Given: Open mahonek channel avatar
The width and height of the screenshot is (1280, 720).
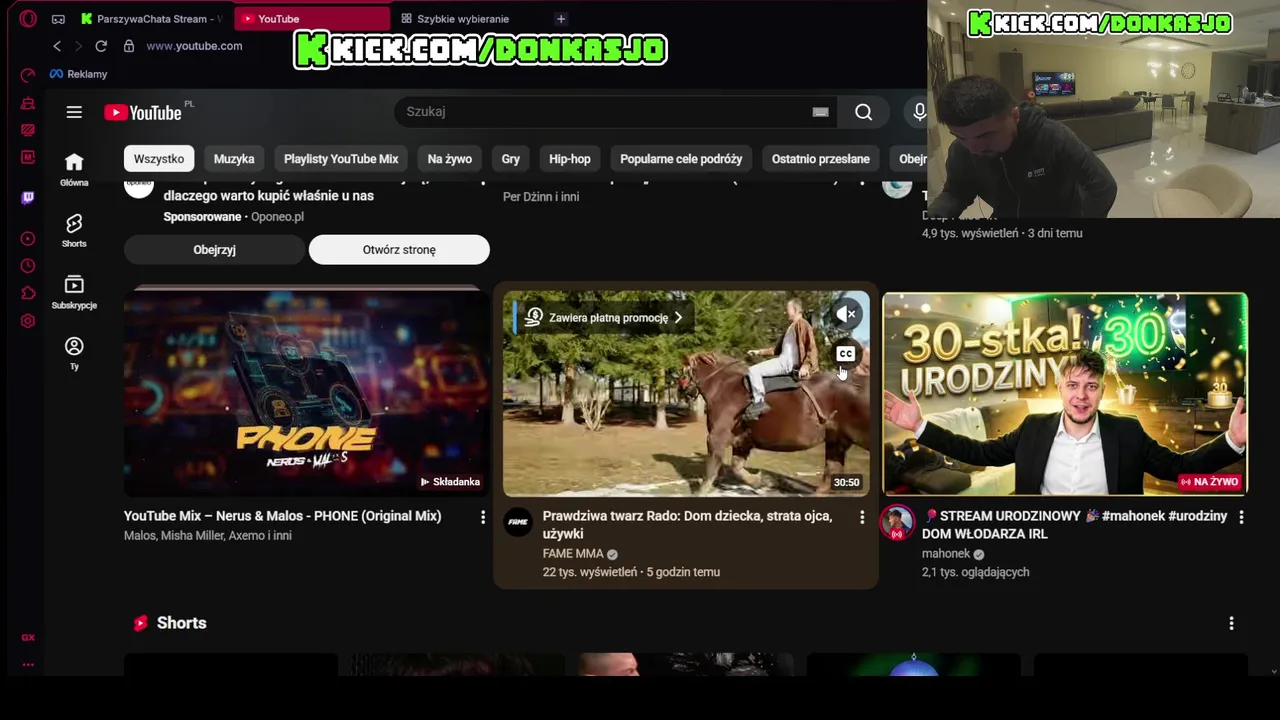Looking at the screenshot, I should tap(897, 522).
